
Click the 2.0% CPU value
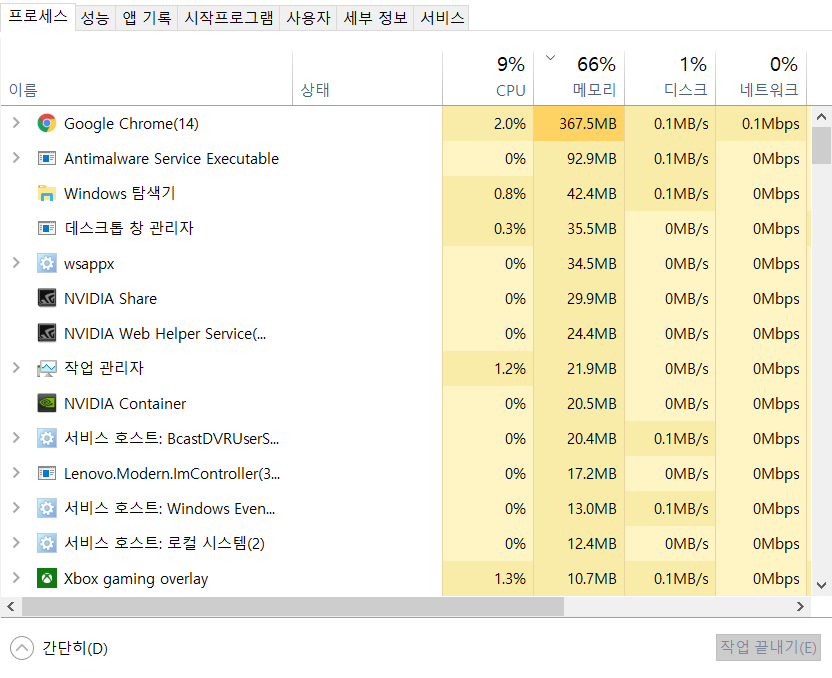click(510, 124)
